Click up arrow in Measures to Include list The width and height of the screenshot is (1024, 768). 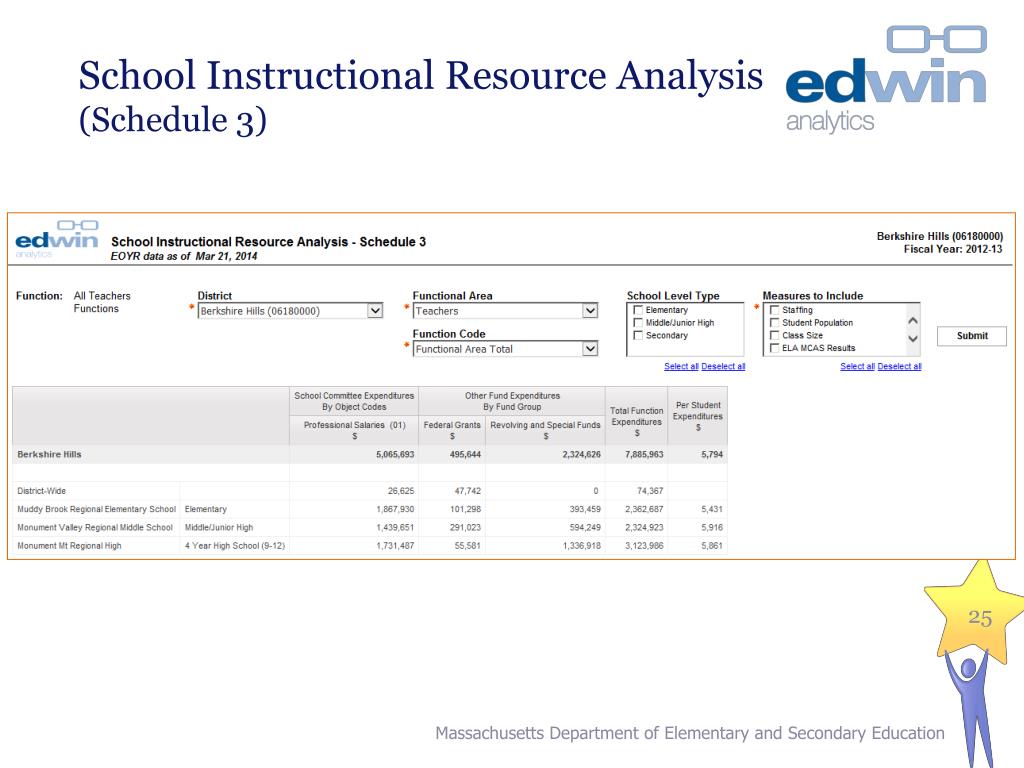pyautogui.click(x=913, y=321)
